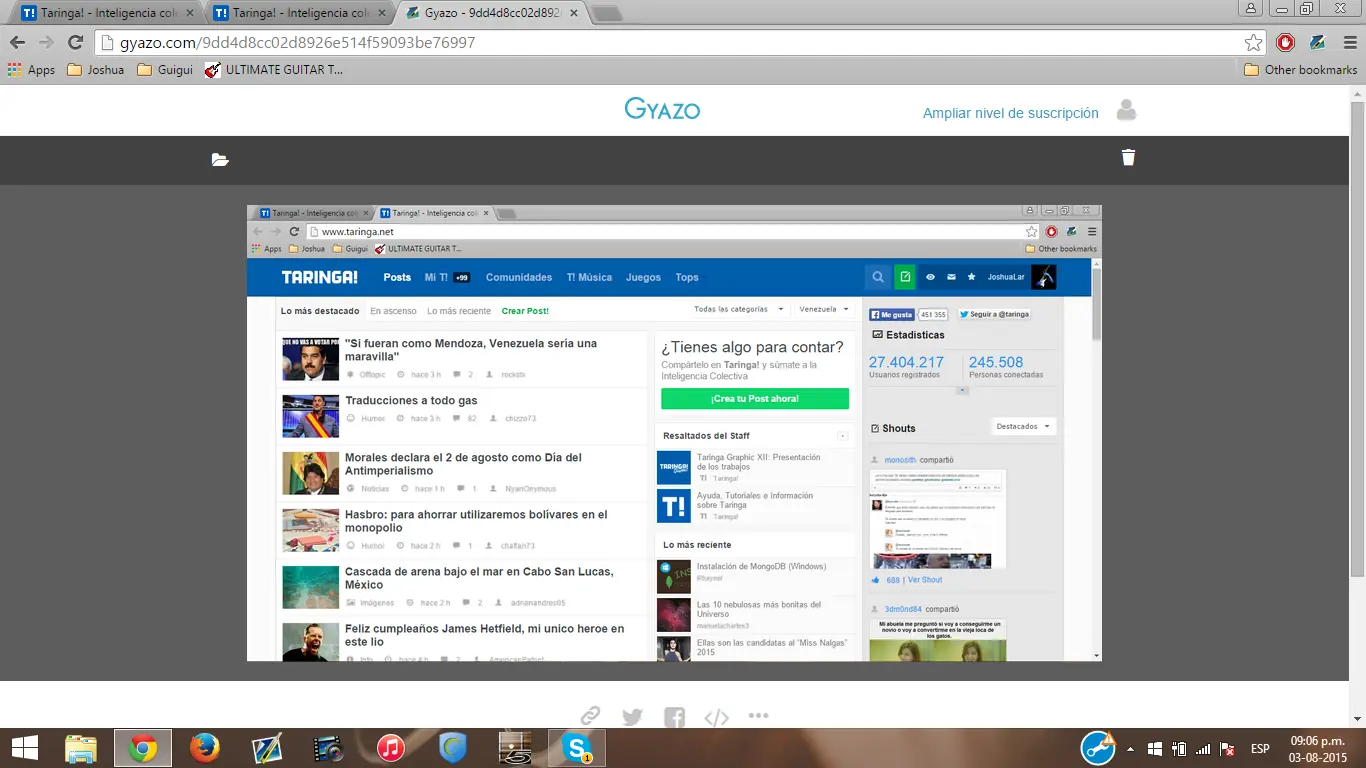Click the red Adblock extension icon
This screenshot has height=768, width=1366.
1286,43
